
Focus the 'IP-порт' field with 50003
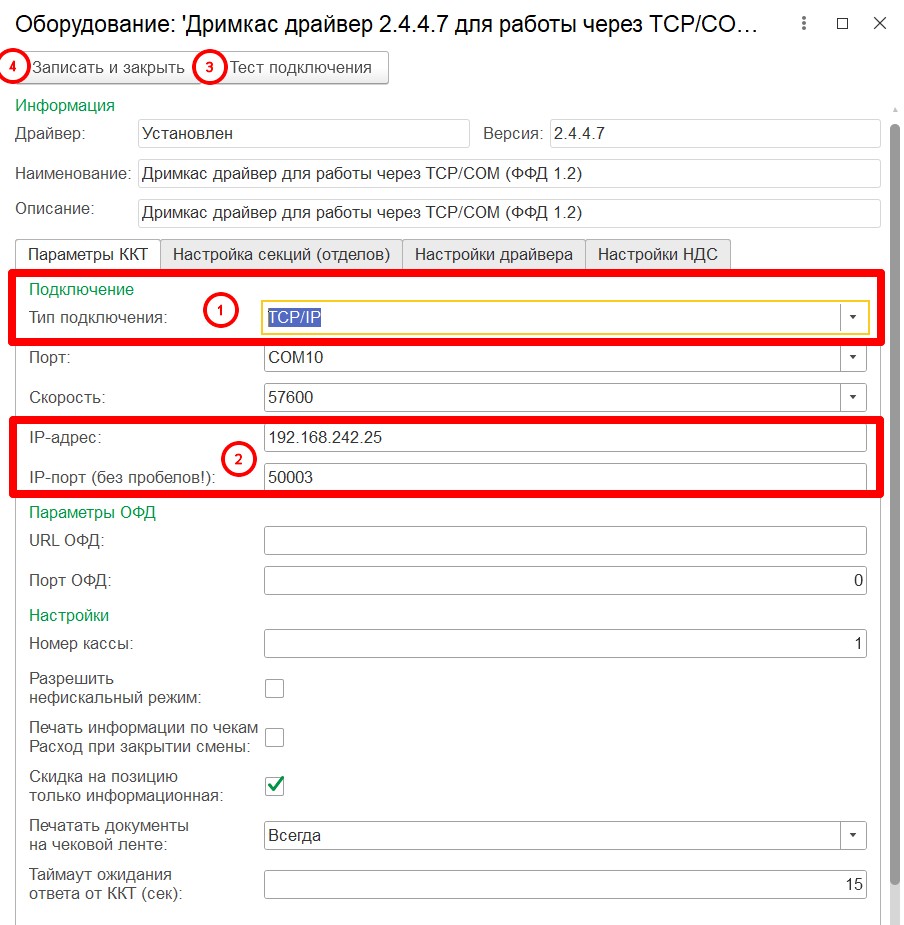point(565,478)
